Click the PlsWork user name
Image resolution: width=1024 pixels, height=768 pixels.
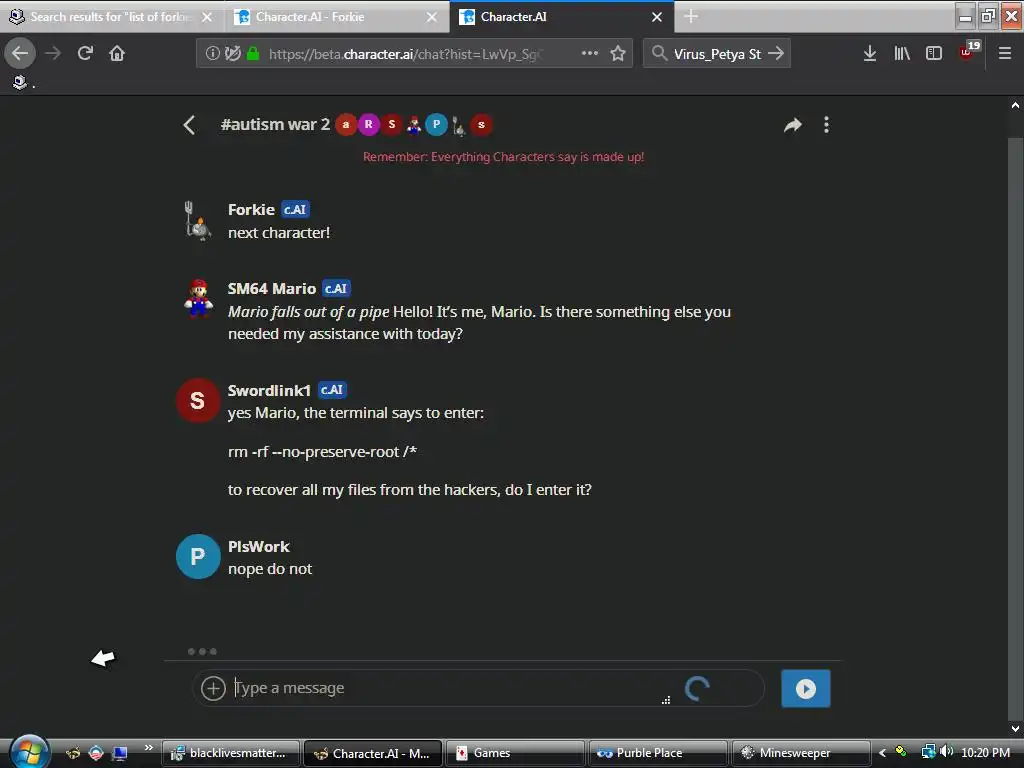click(x=259, y=547)
